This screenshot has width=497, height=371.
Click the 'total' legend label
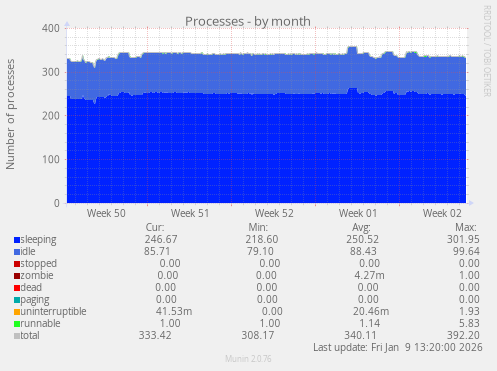(30, 335)
